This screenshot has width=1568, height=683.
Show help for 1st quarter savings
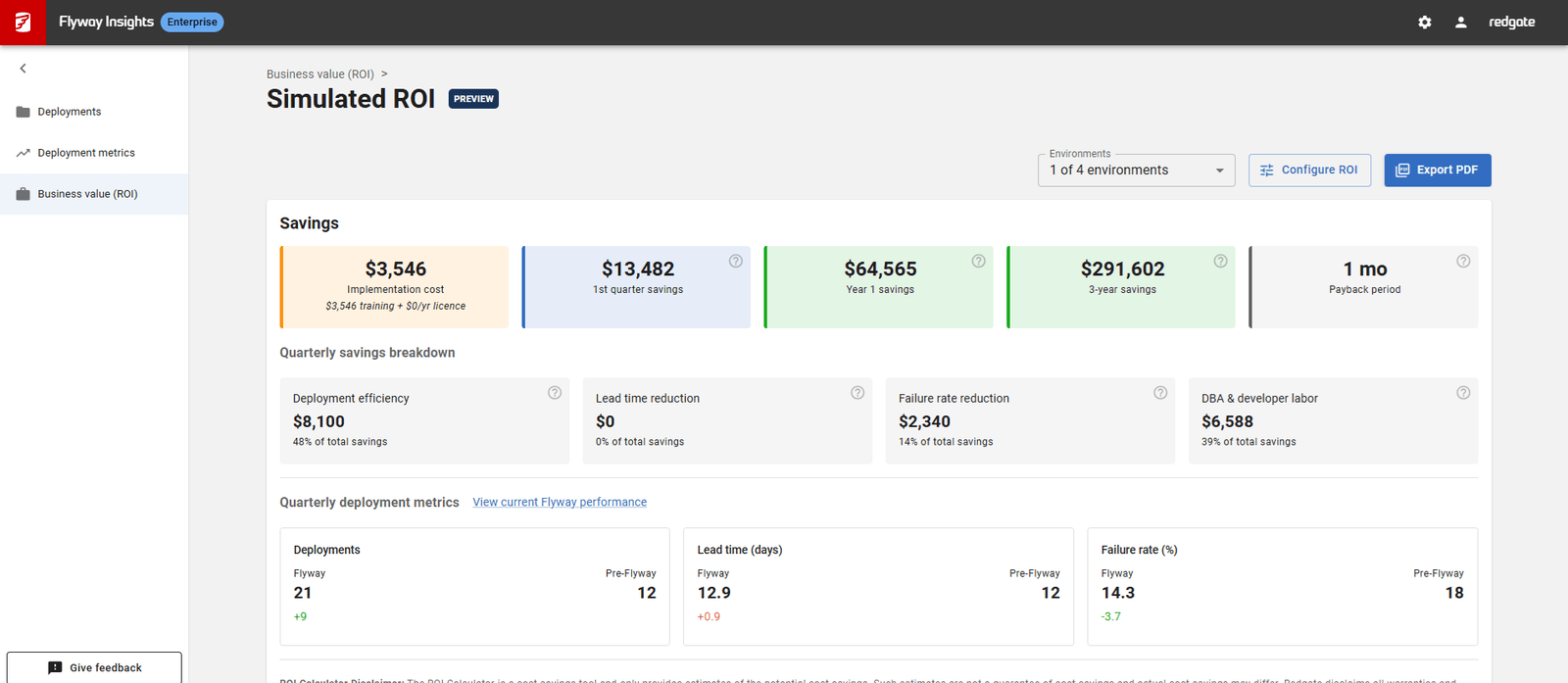[x=736, y=261]
